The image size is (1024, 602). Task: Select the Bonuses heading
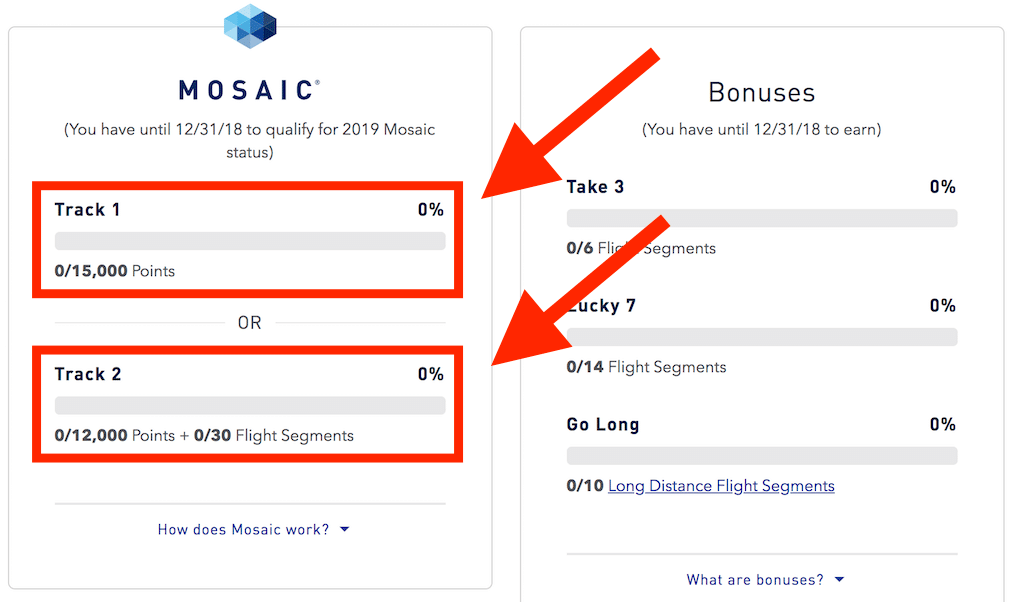point(762,93)
